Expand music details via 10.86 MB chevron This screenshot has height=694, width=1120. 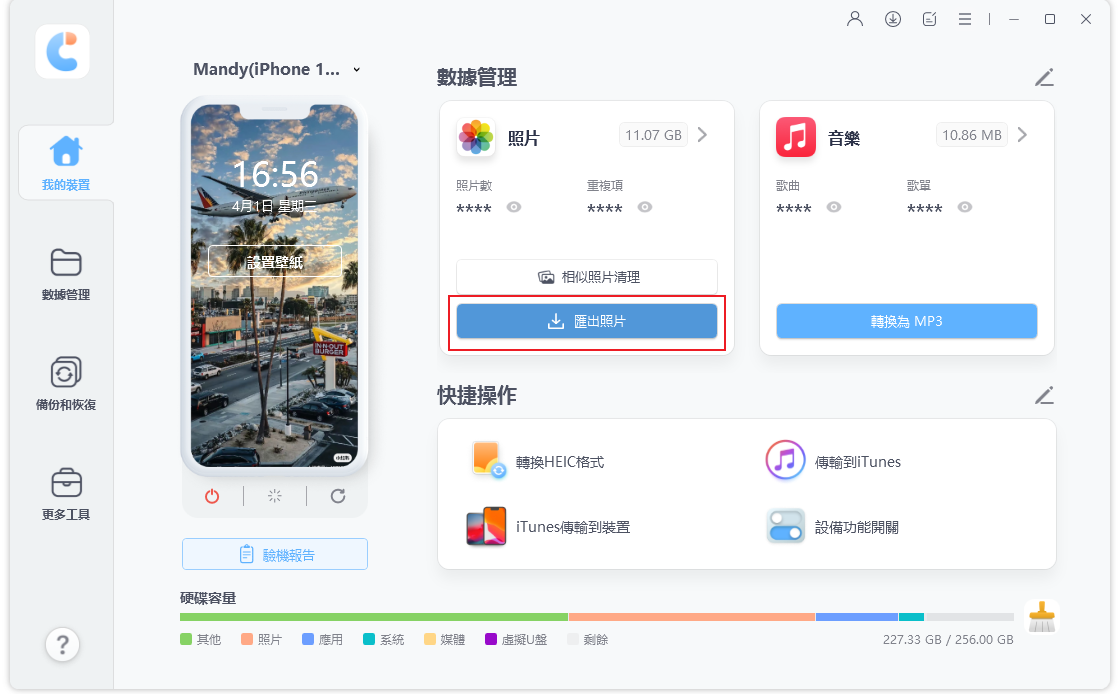click(x=1020, y=133)
